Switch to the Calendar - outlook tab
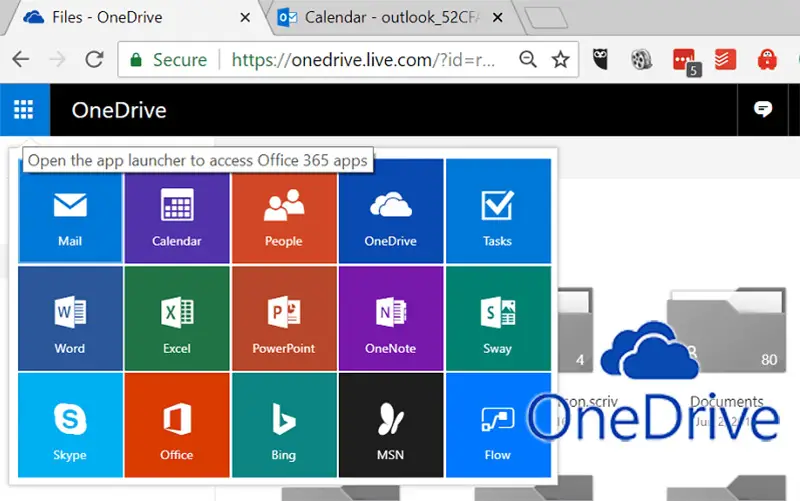Screen dimensions: 800x501 (392, 18)
